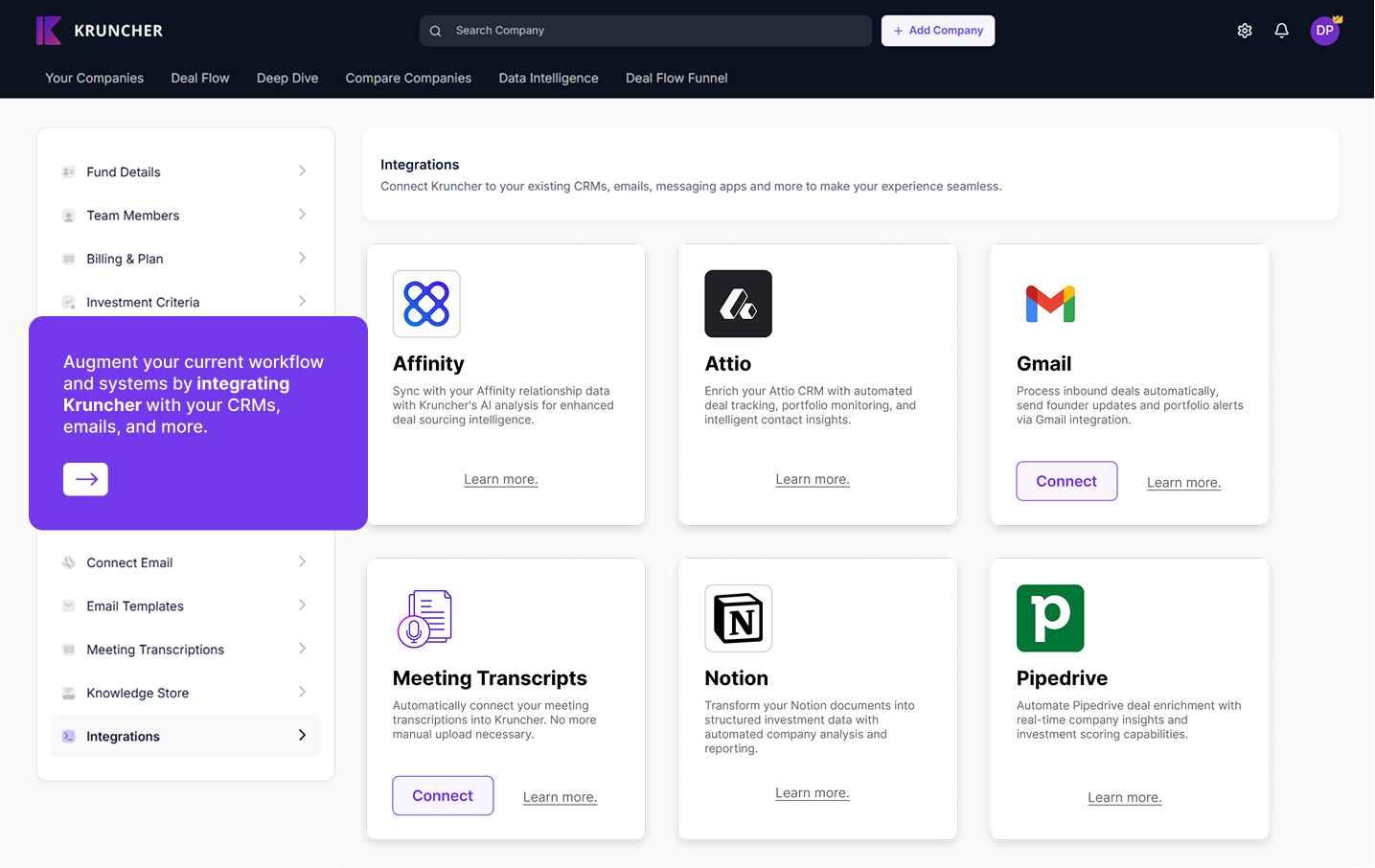This screenshot has width=1375, height=868.
Task: Expand the Knowledge Store chevron
Action: point(302,692)
